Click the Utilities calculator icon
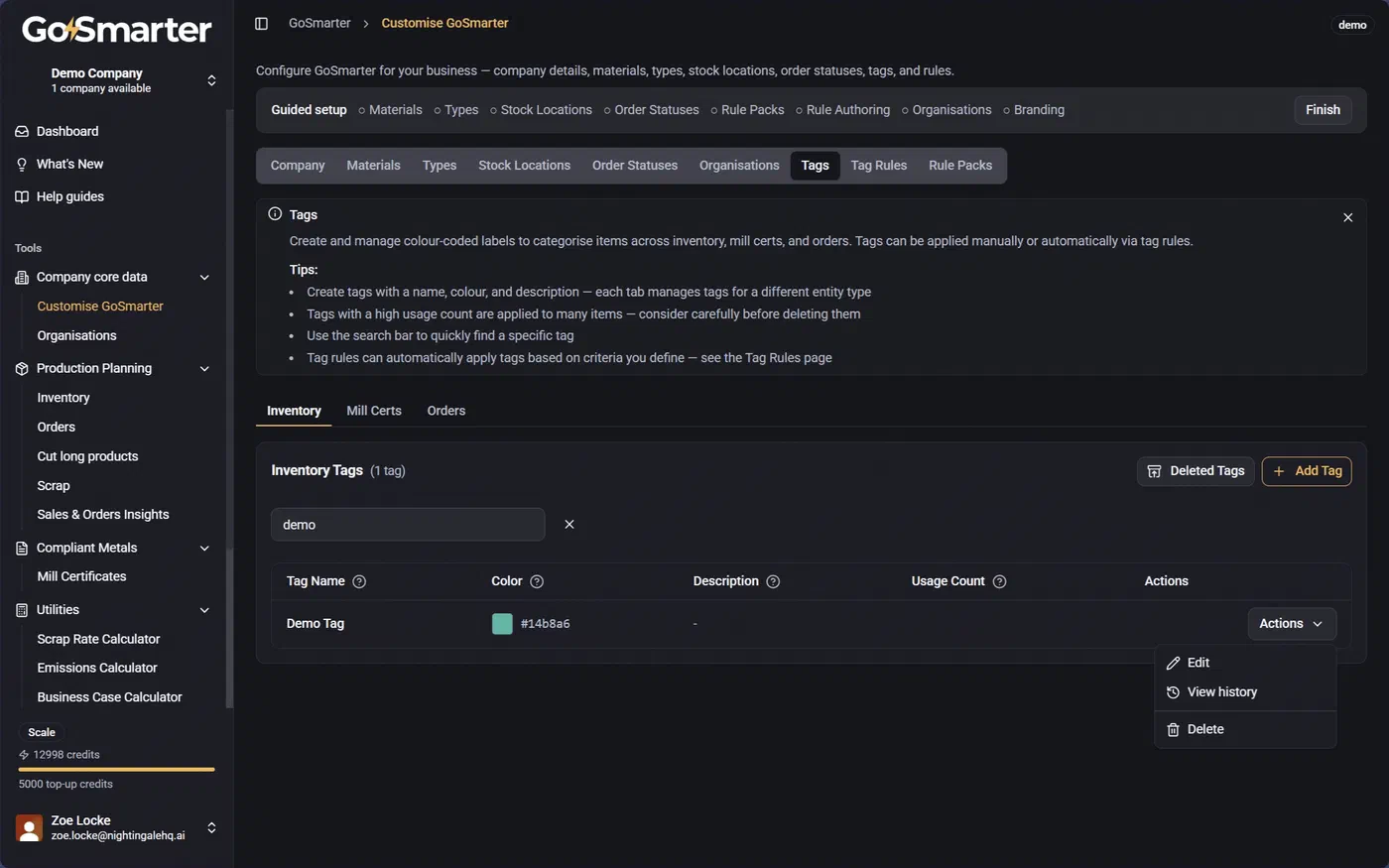 (22, 610)
